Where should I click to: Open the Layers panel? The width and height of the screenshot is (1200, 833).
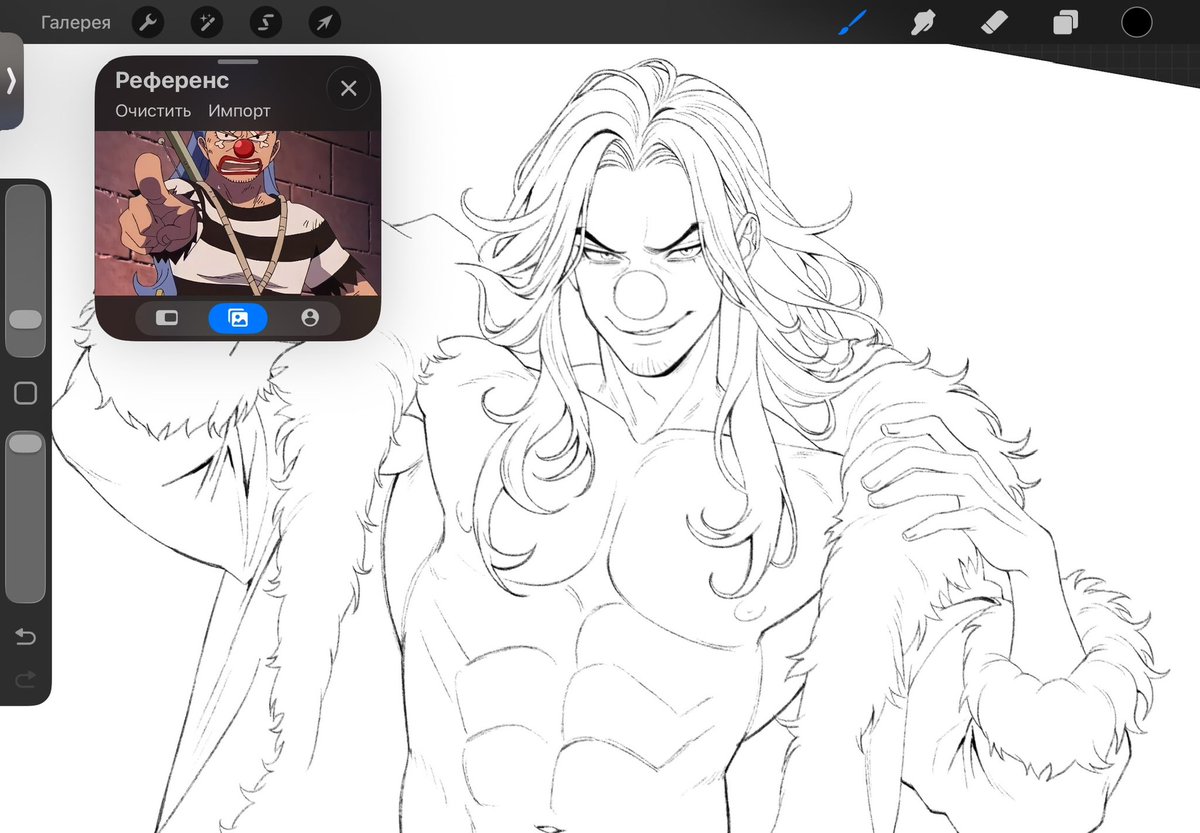[1066, 22]
